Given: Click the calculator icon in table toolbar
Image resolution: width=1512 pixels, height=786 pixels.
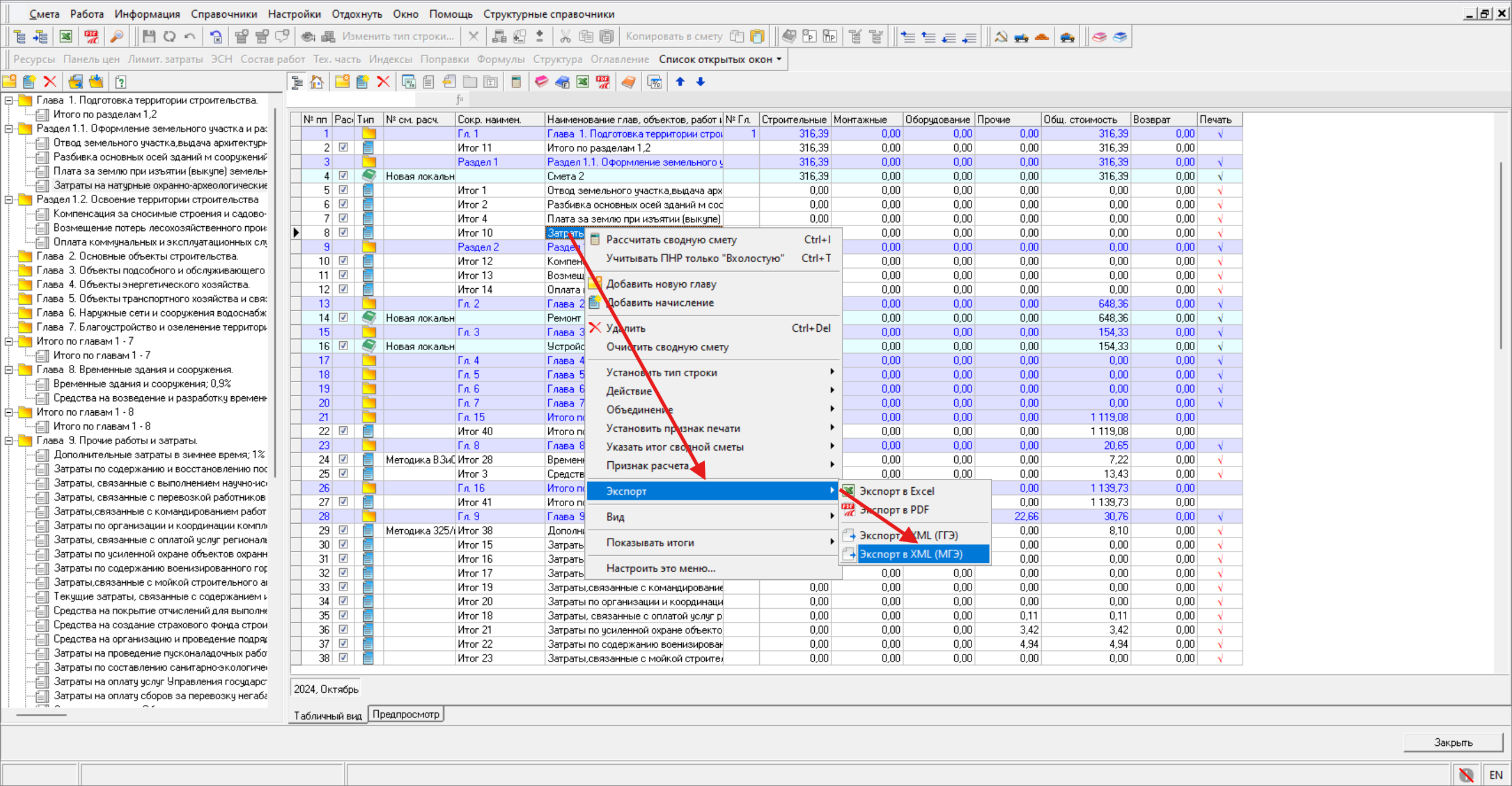Looking at the screenshot, I should point(516,81).
